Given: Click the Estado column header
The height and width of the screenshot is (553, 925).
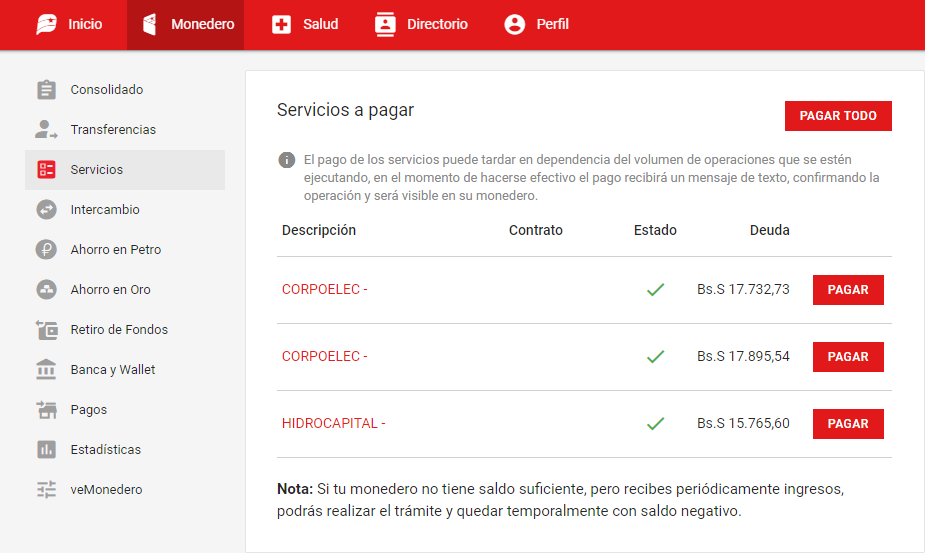Looking at the screenshot, I should (x=655, y=230).
